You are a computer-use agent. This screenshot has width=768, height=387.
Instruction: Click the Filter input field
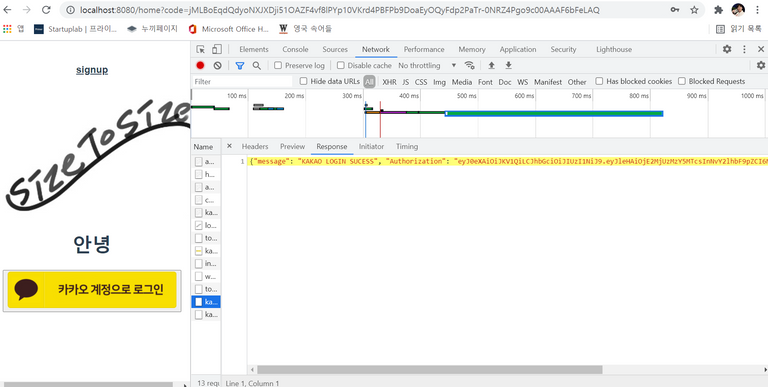pos(242,82)
